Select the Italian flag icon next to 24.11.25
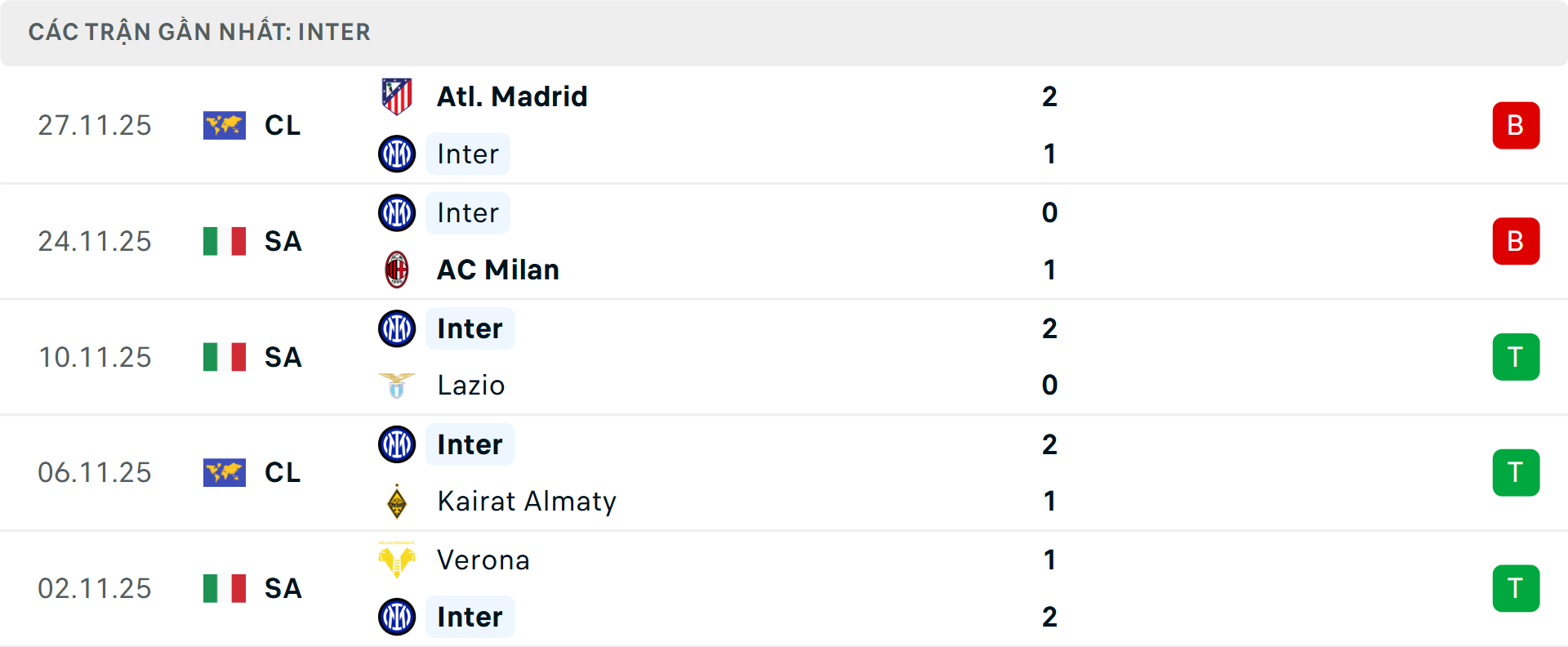 [225, 241]
